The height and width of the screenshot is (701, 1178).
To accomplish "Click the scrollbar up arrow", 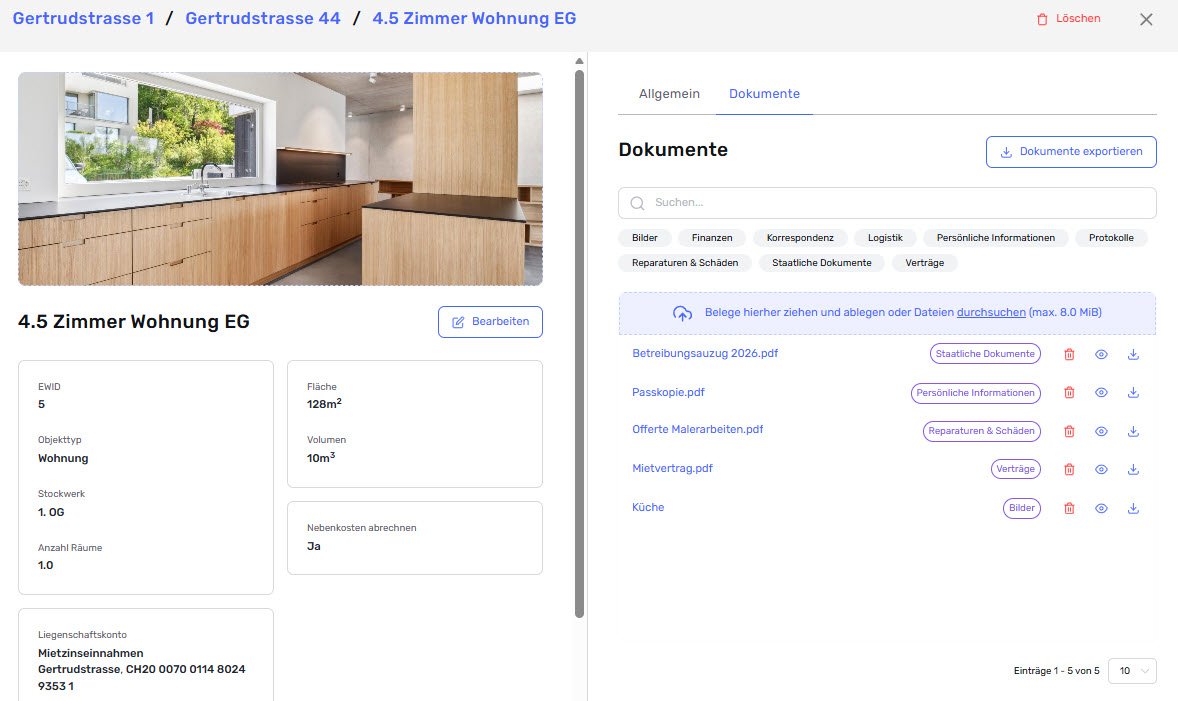I will point(579,61).
